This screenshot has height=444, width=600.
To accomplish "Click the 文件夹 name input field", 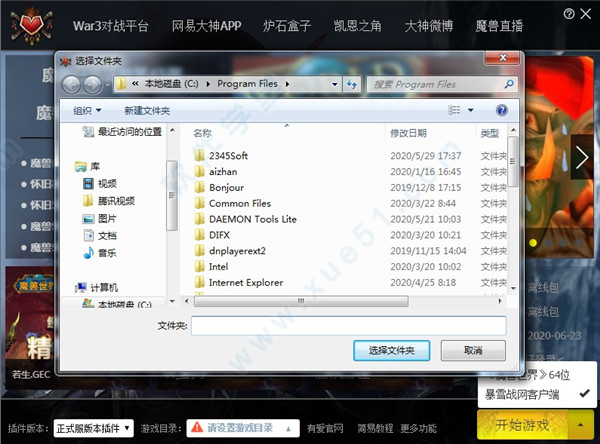I will point(349,326).
